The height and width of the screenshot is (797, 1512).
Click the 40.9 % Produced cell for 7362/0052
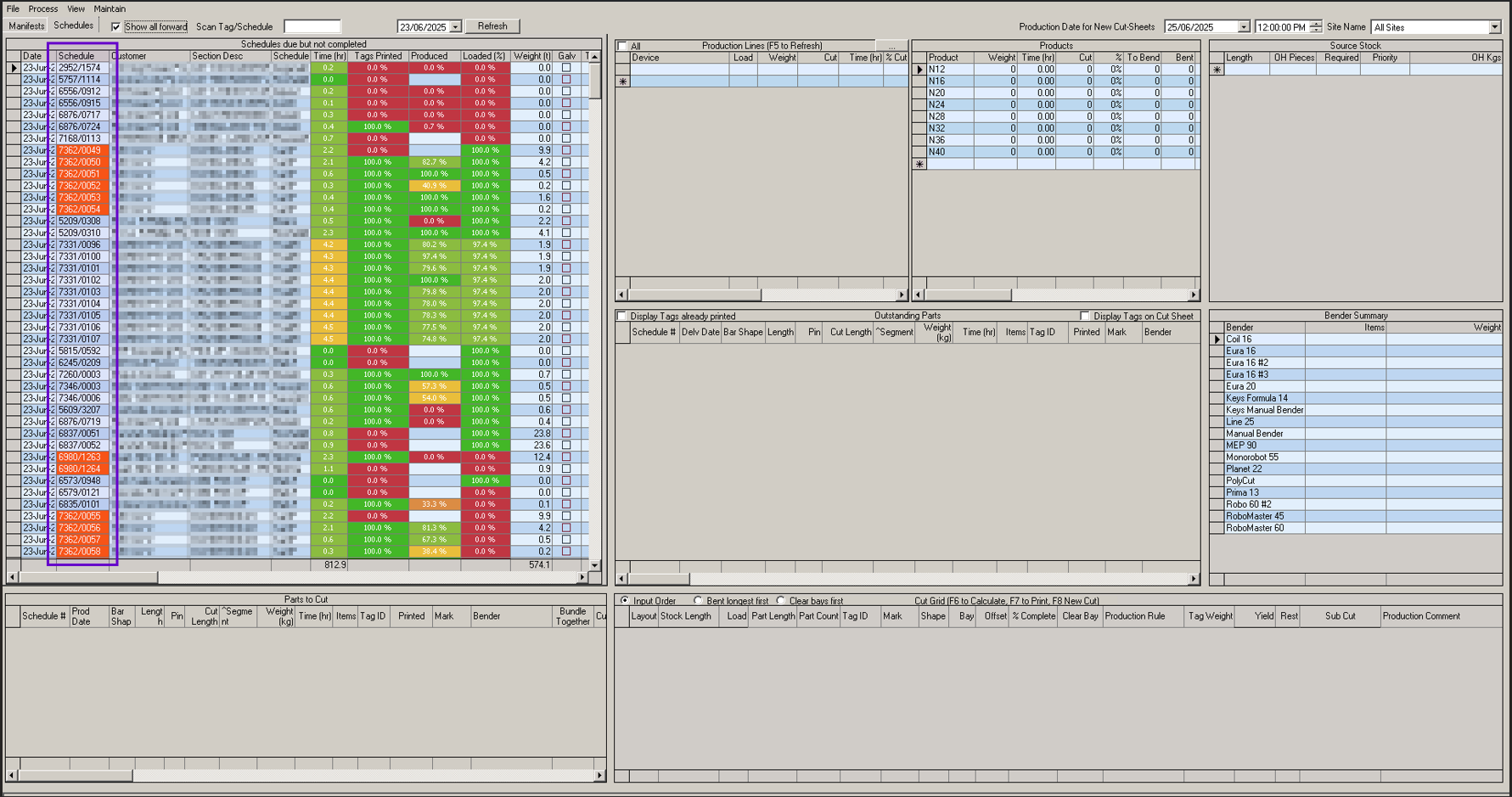tap(434, 186)
